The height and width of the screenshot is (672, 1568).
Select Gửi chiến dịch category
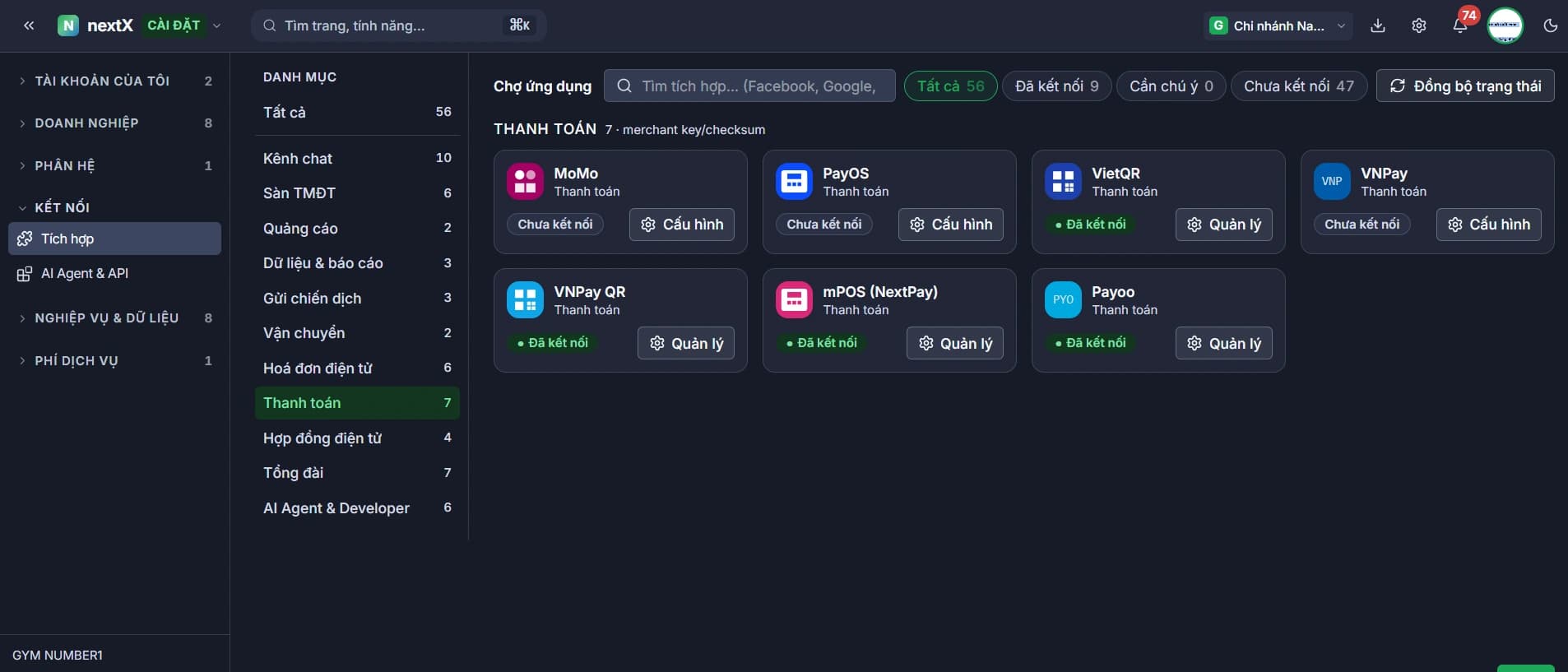click(357, 298)
